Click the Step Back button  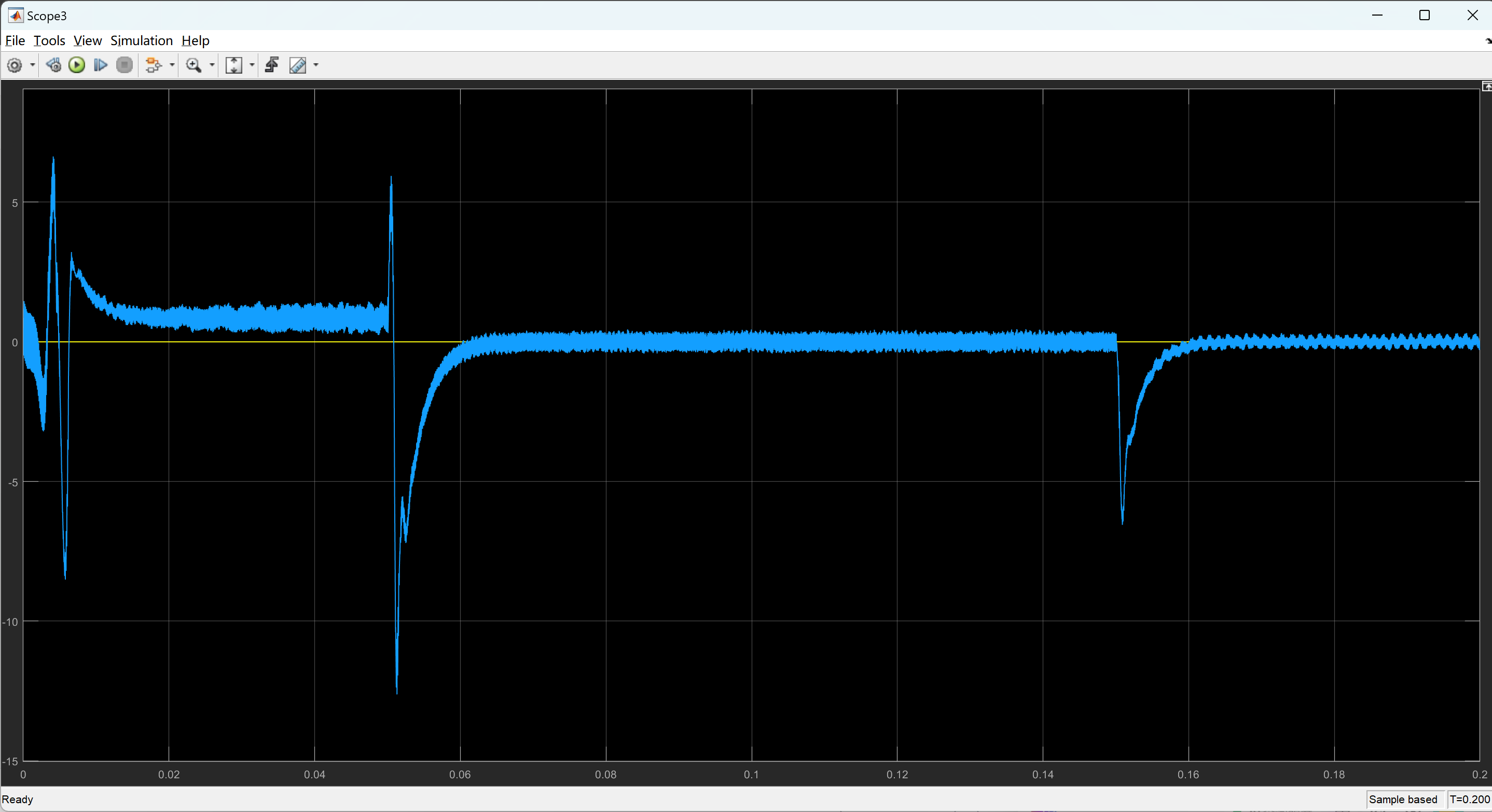(x=54, y=65)
